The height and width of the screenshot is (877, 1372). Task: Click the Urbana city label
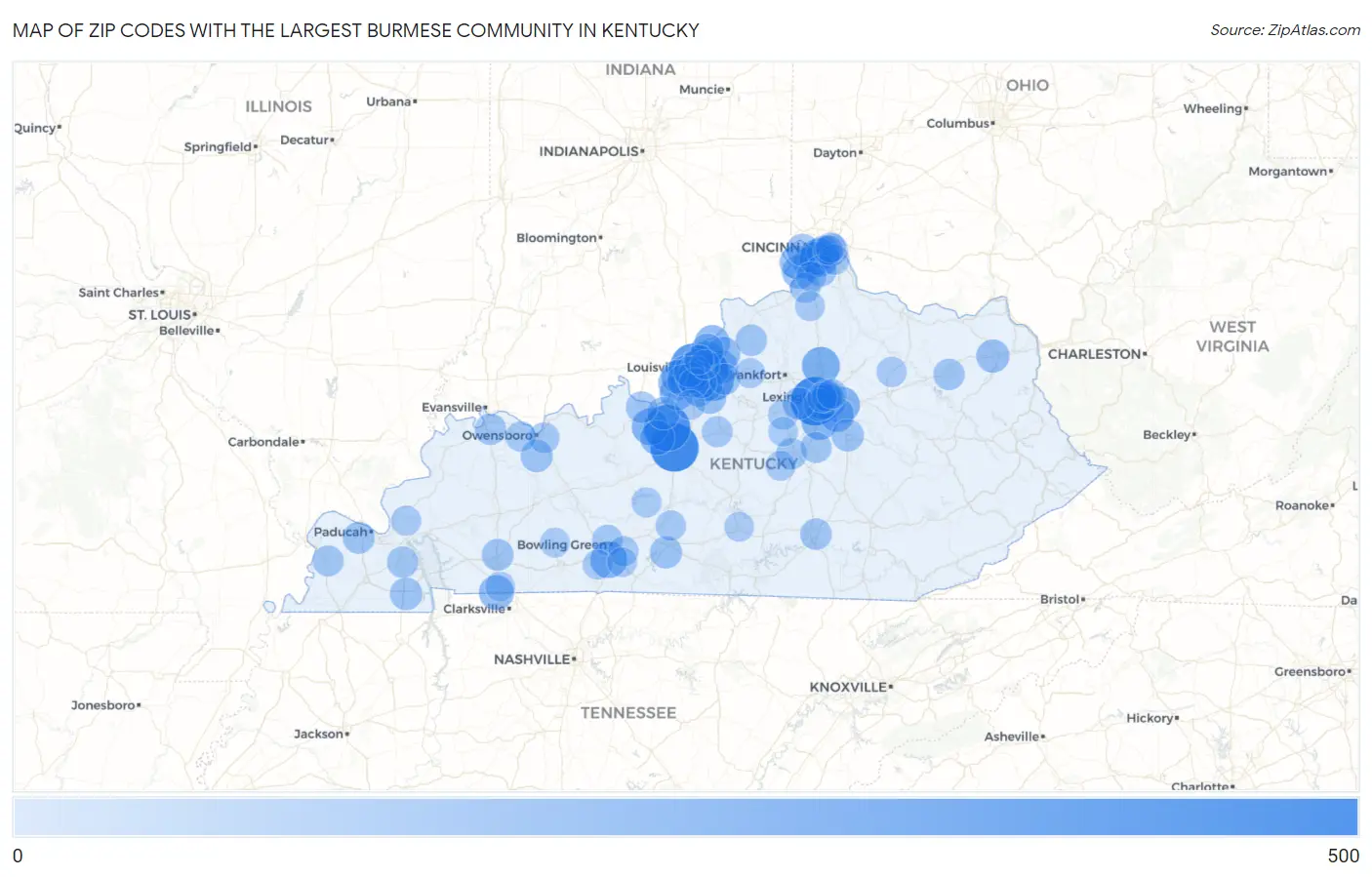pyautogui.click(x=388, y=101)
